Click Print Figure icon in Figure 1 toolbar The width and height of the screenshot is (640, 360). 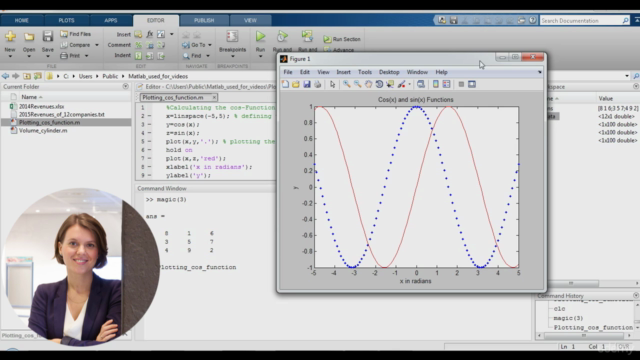(318, 84)
